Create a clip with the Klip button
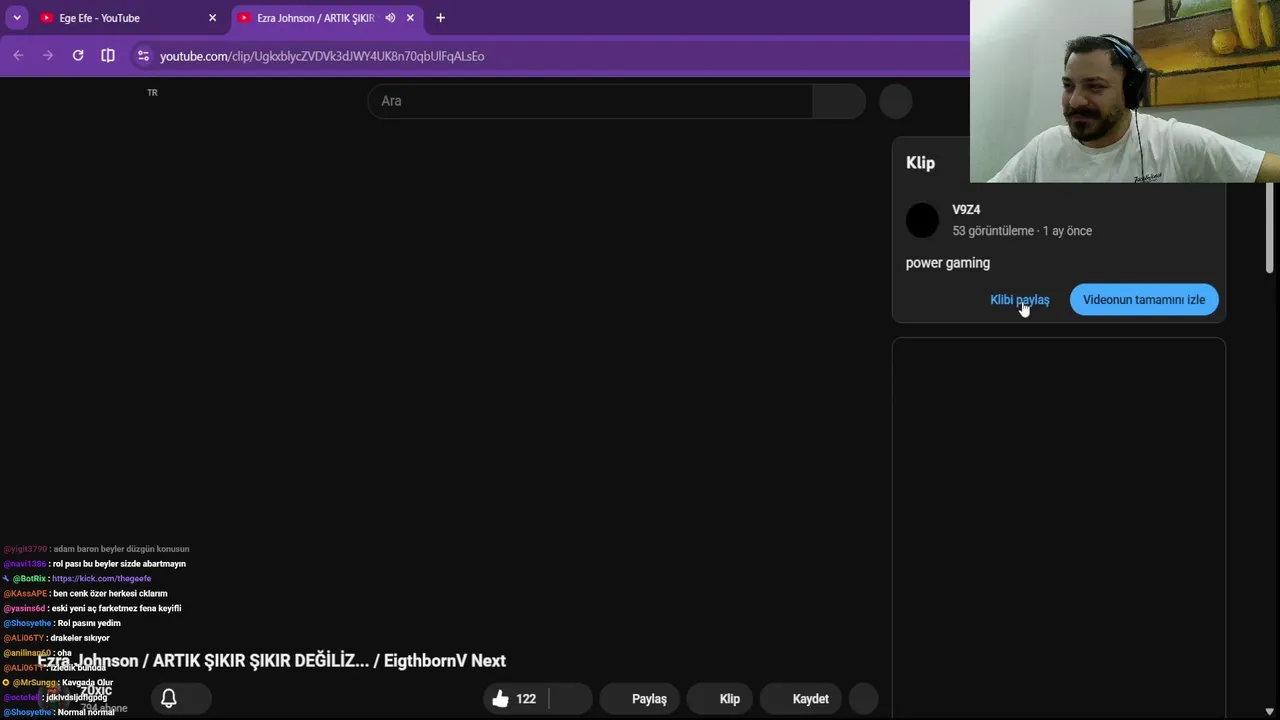 click(721, 699)
